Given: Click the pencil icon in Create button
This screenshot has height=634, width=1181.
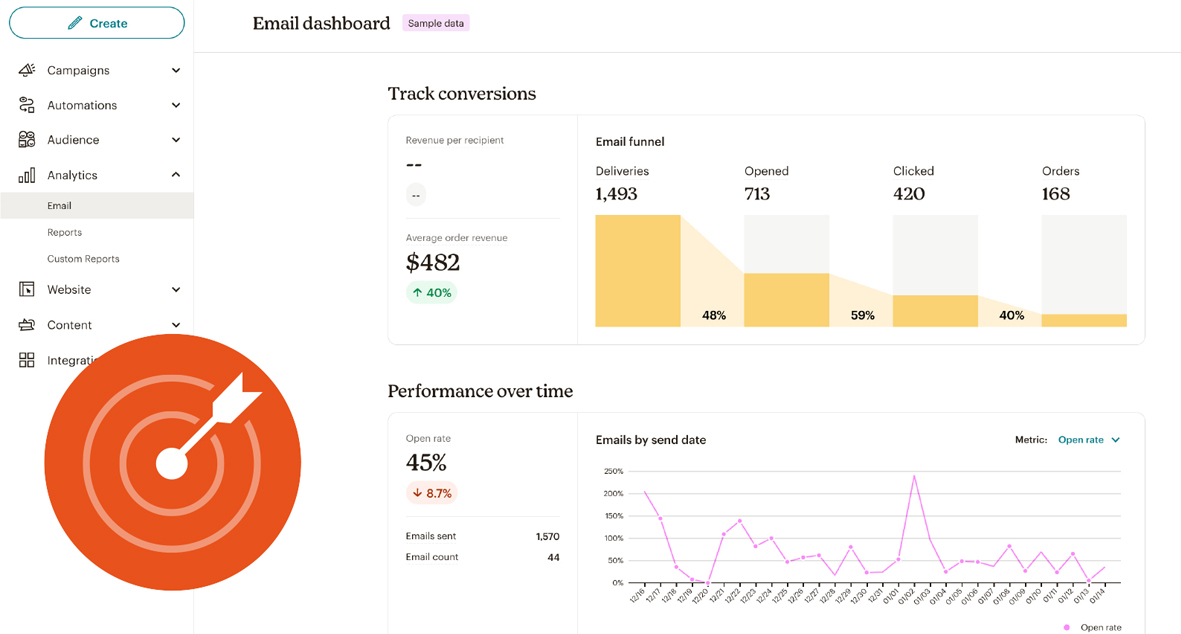Looking at the screenshot, I should tap(75, 23).
